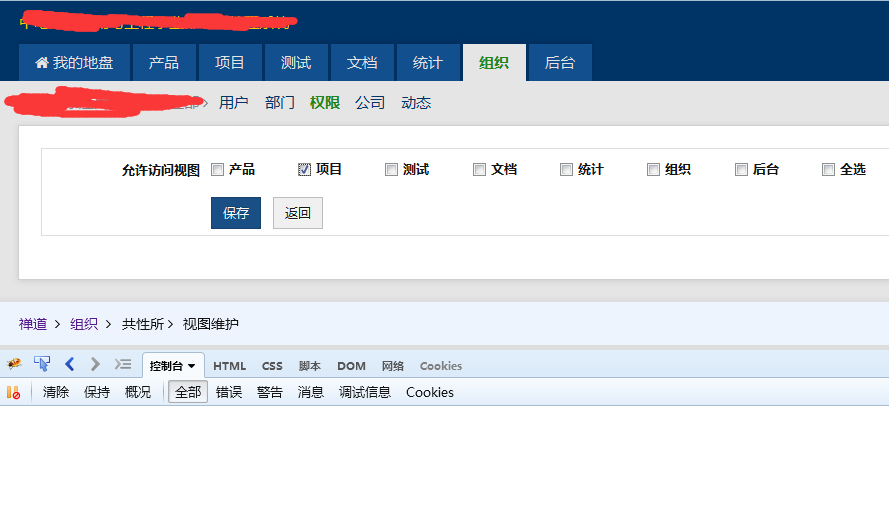Check the 产品 view checkbox

pos(217,170)
